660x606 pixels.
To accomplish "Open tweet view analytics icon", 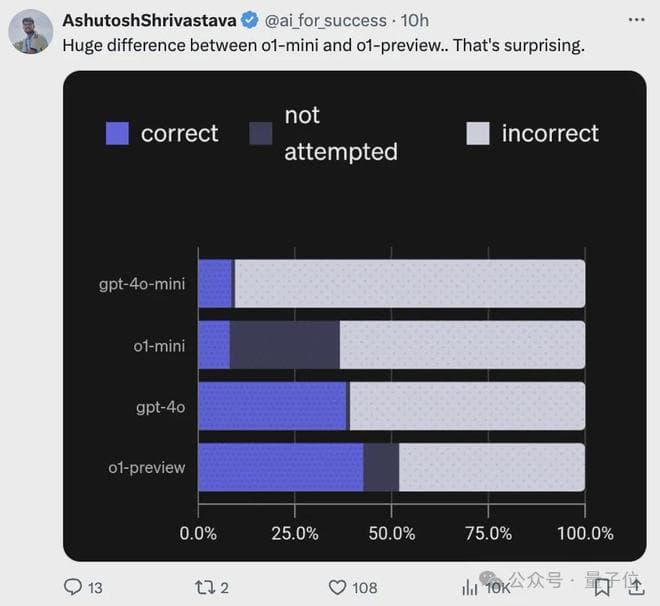I will pyautogui.click(x=469, y=587).
